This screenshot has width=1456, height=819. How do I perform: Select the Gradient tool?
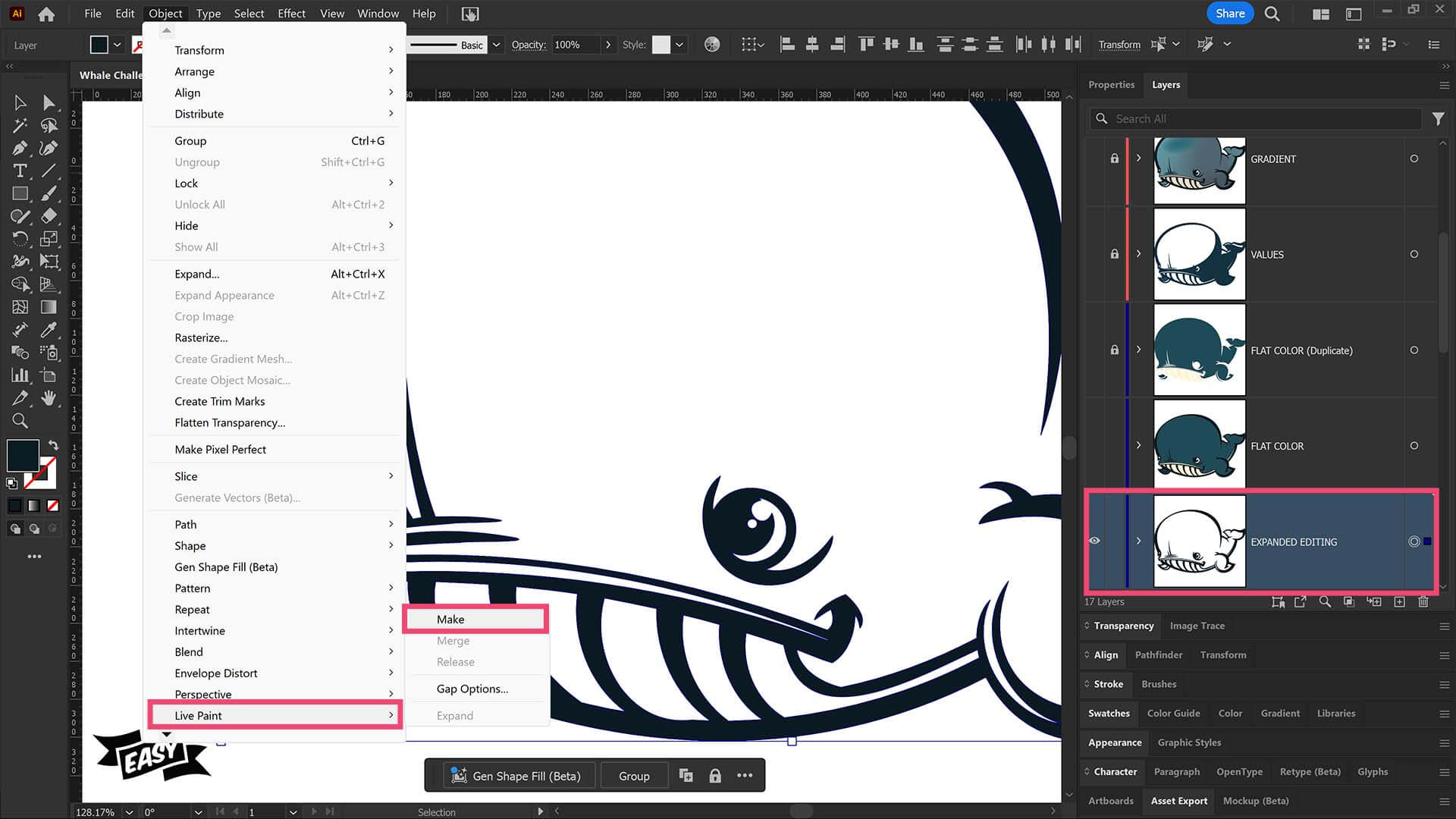pos(49,307)
